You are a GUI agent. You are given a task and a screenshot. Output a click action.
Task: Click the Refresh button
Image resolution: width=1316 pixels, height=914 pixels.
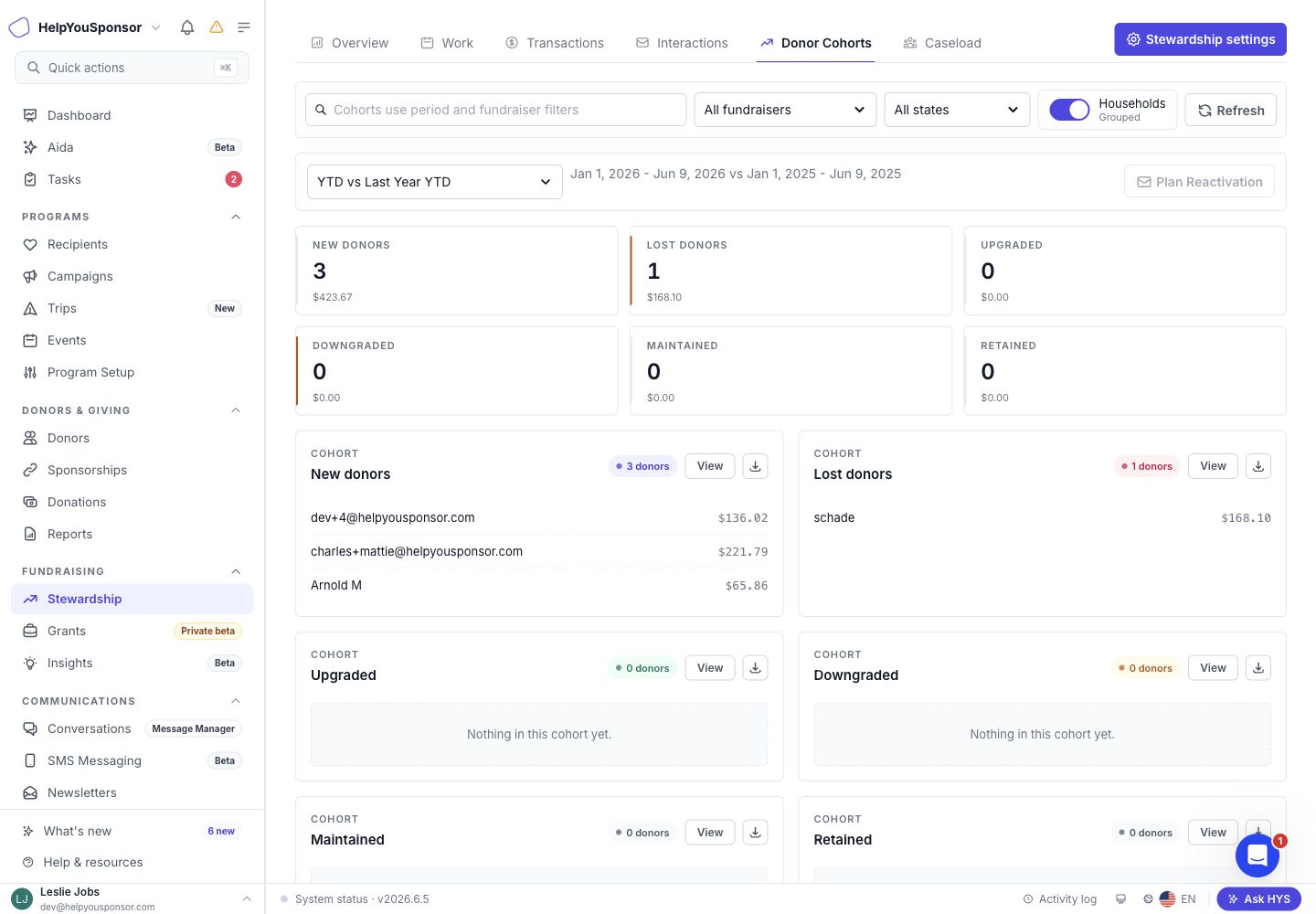pyautogui.click(x=1231, y=111)
